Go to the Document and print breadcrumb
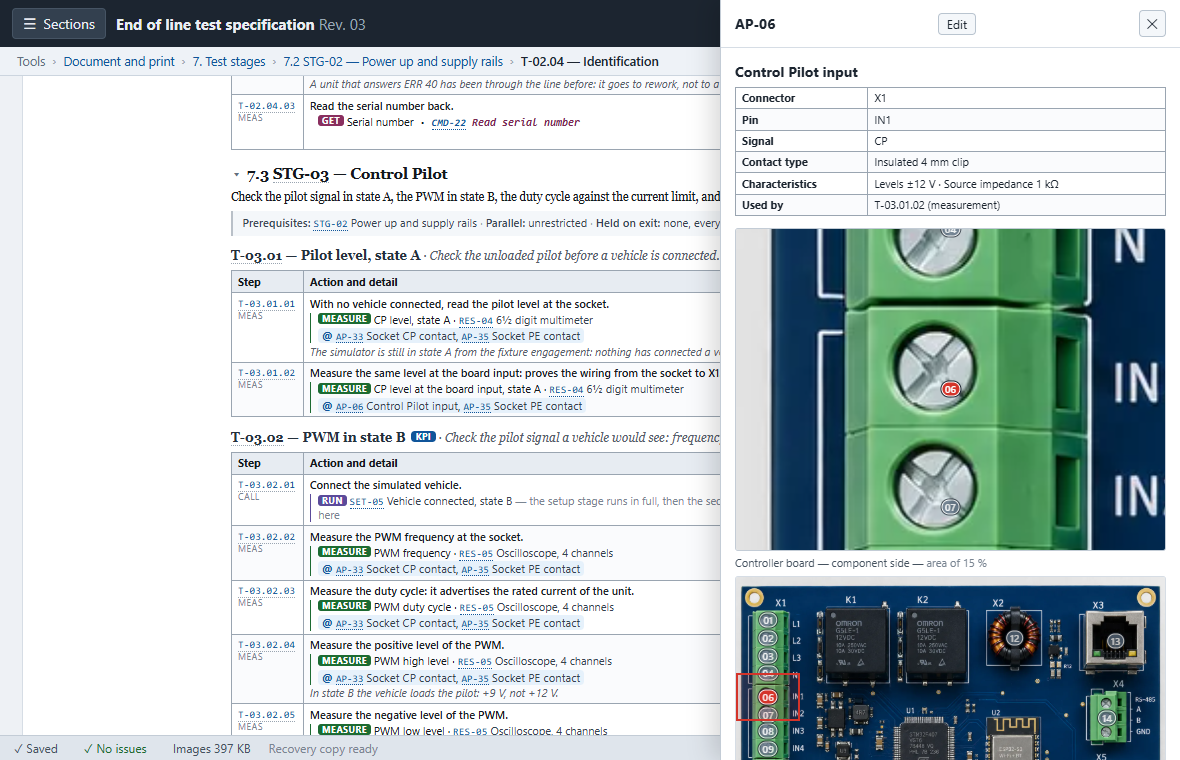 [x=119, y=62]
